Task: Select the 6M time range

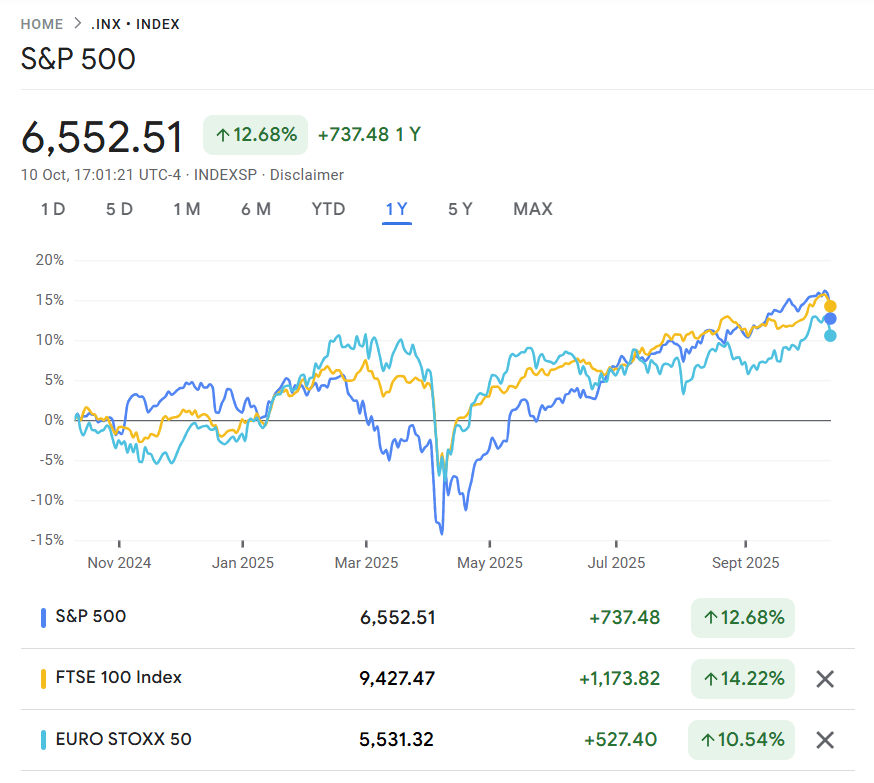Action: [x=255, y=209]
